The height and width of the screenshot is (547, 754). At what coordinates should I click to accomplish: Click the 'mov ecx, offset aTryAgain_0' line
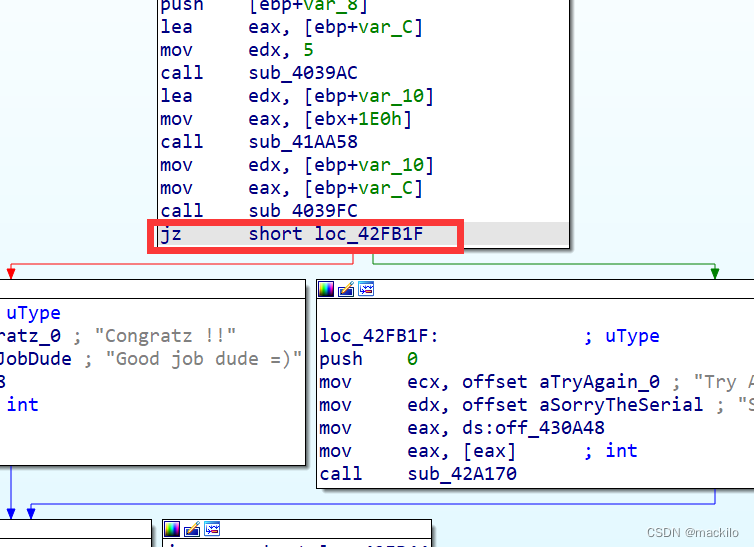pyautogui.click(x=490, y=382)
